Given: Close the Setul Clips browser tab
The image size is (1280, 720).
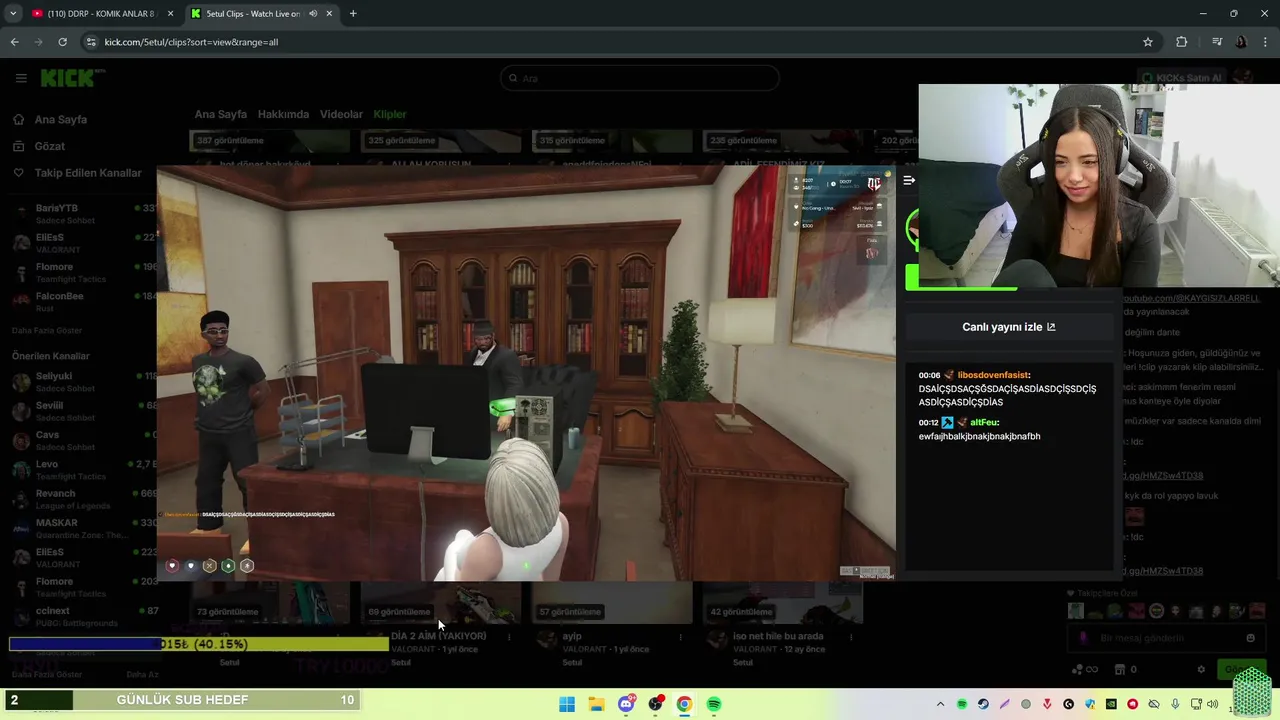Looking at the screenshot, I should 331,14.
